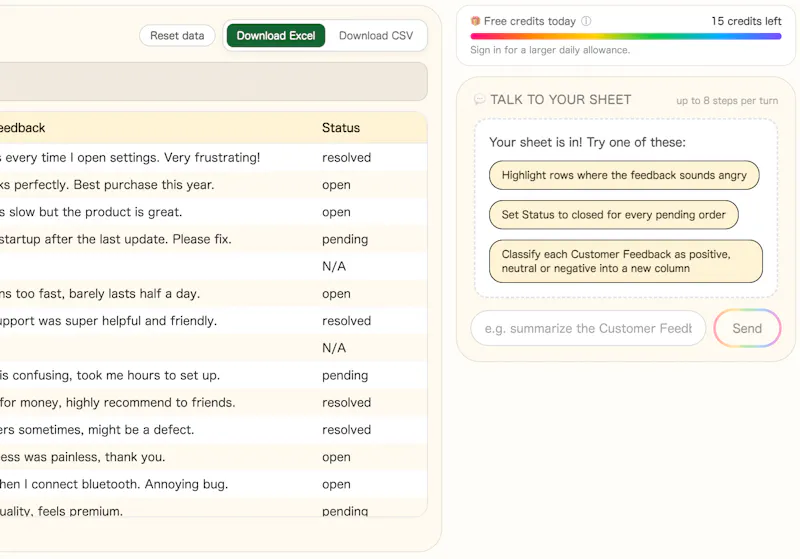Click the Status column header
Viewport: 800px width, 559px height.
click(x=341, y=128)
